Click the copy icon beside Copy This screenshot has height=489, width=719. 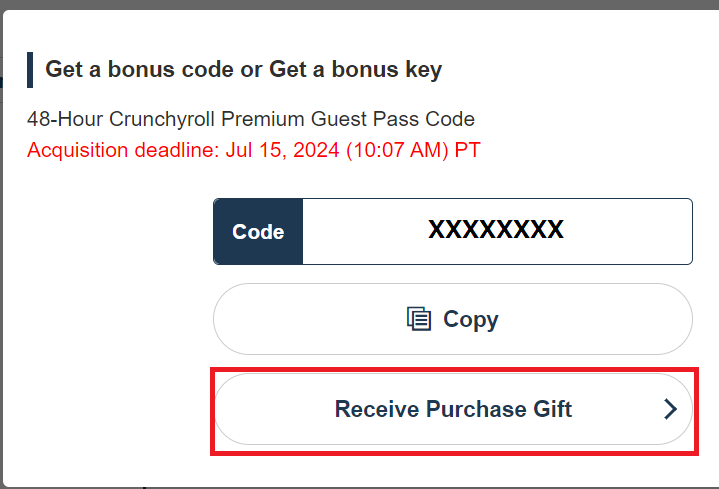tap(419, 319)
